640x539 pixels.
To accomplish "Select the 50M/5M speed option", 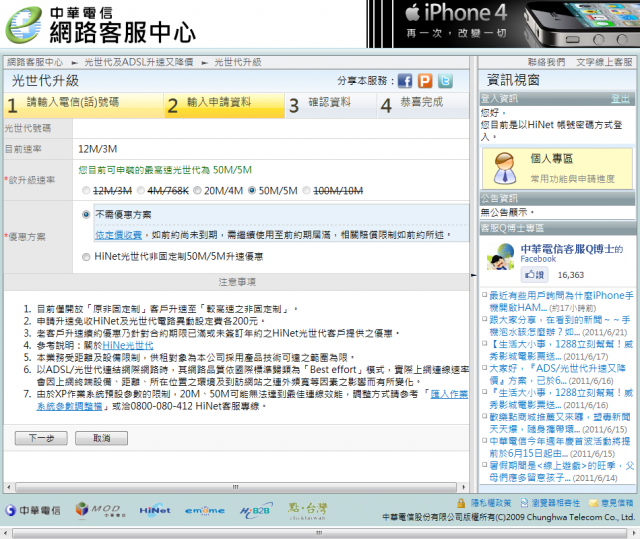I will click(x=252, y=191).
